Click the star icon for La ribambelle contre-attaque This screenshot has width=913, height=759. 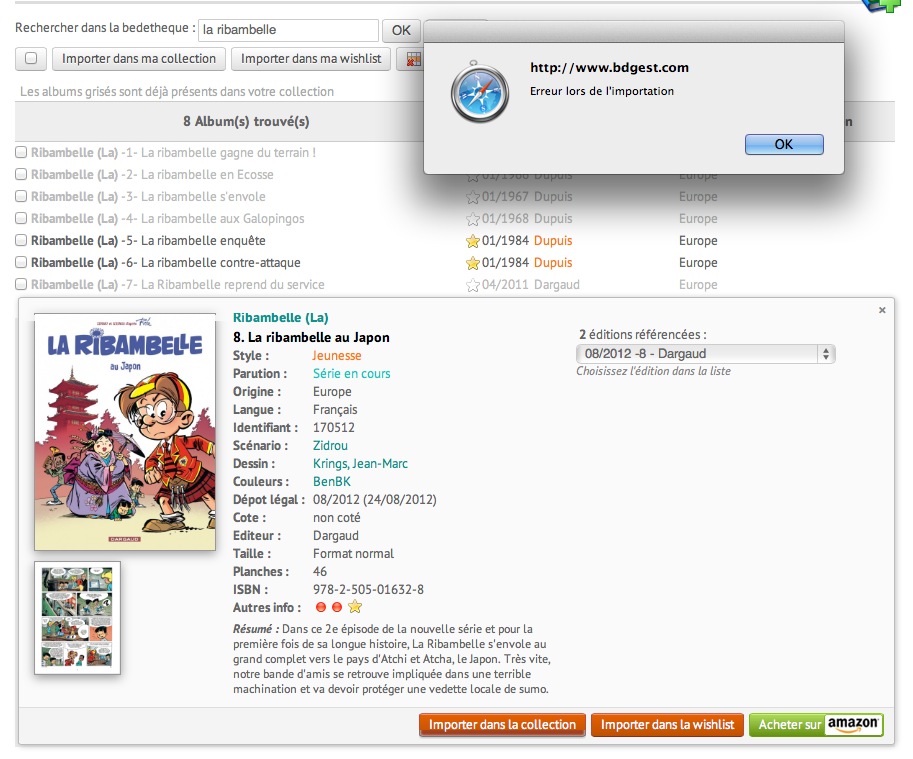[x=473, y=263]
